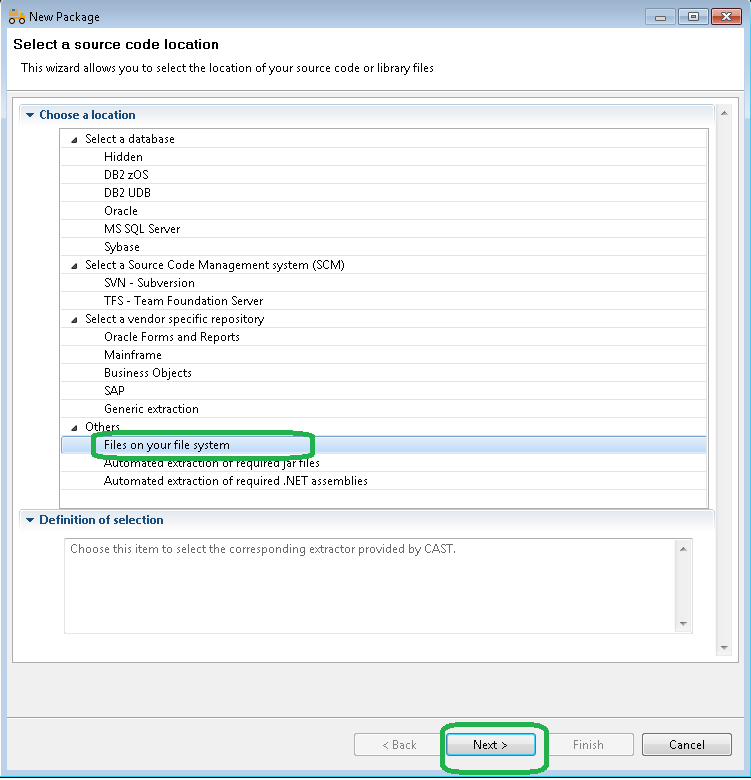Viewport: 751px width, 780px height.
Task: Collapse the Definition of selection section
Action: 30,520
